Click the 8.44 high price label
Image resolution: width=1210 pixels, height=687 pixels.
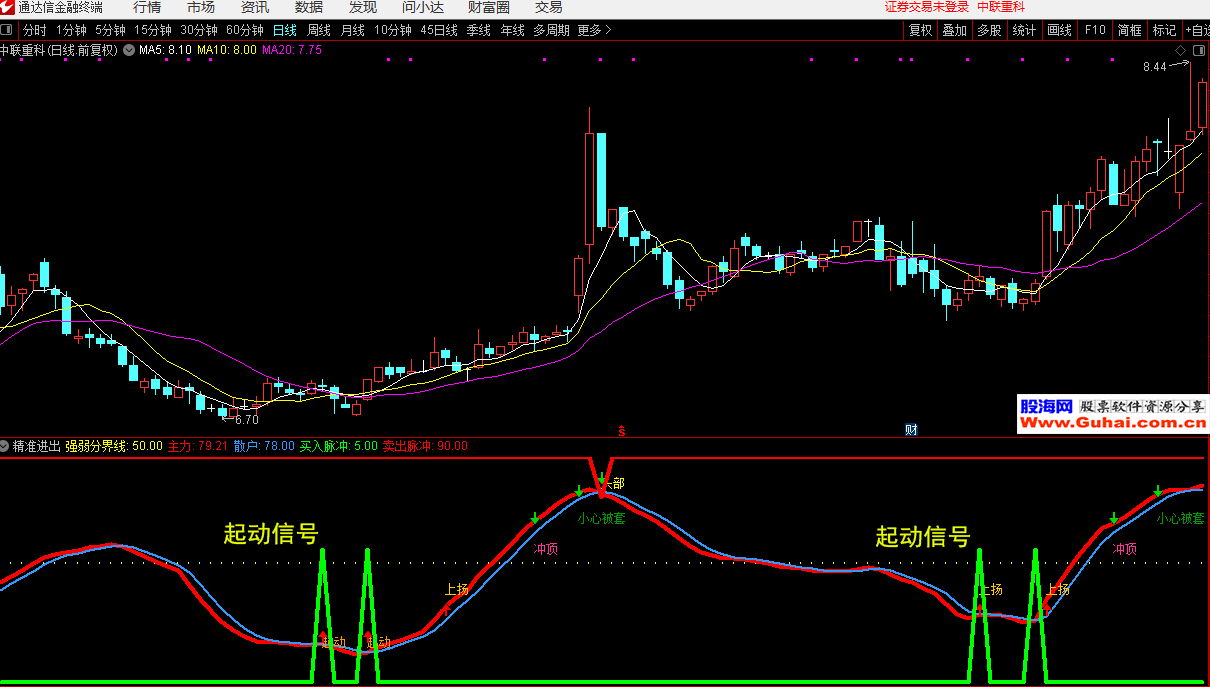(x=1155, y=67)
